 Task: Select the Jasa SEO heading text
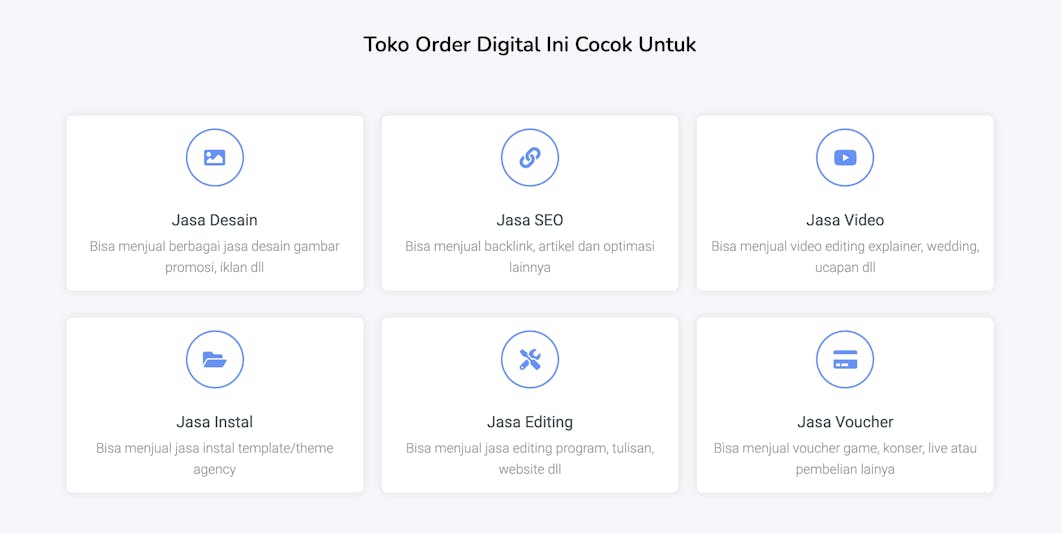[x=530, y=220]
